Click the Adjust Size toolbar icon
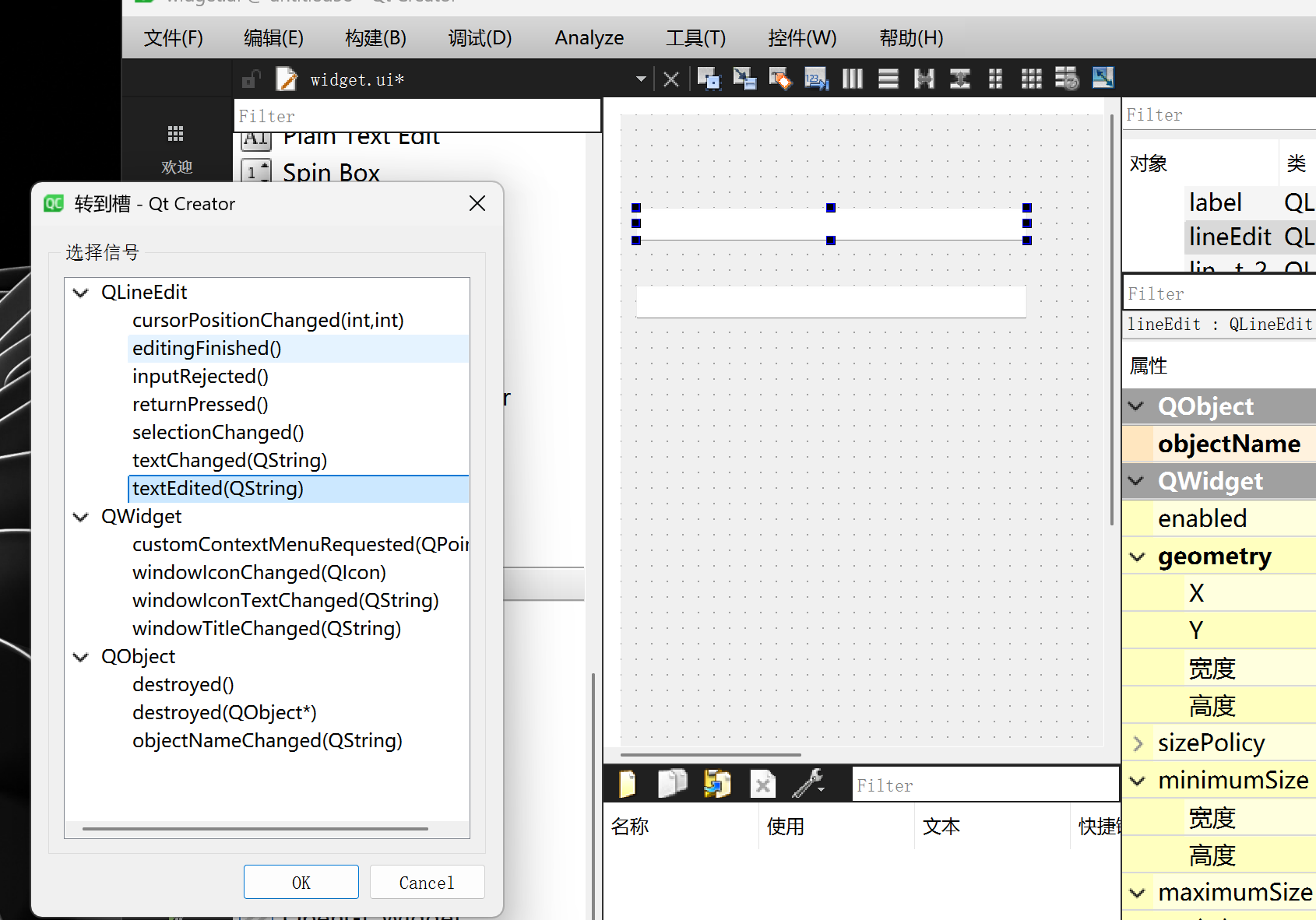The width and height of the screenshot is (1316, 920). coord(1103,78)
